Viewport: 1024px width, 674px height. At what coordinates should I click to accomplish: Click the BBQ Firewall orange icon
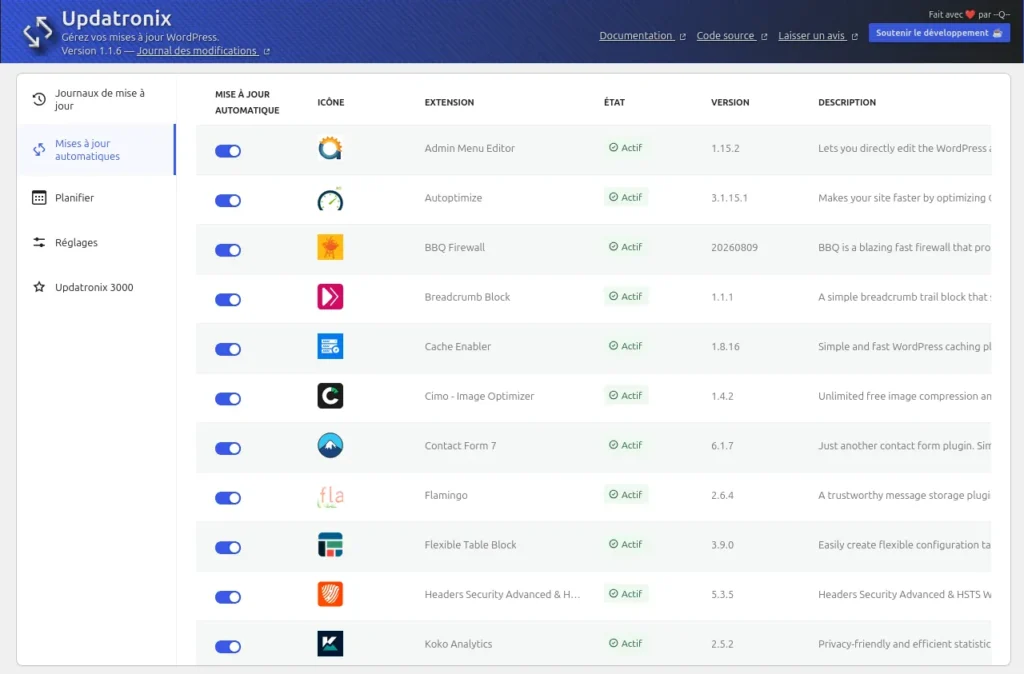pyautogui.click(x=330, y=248)
